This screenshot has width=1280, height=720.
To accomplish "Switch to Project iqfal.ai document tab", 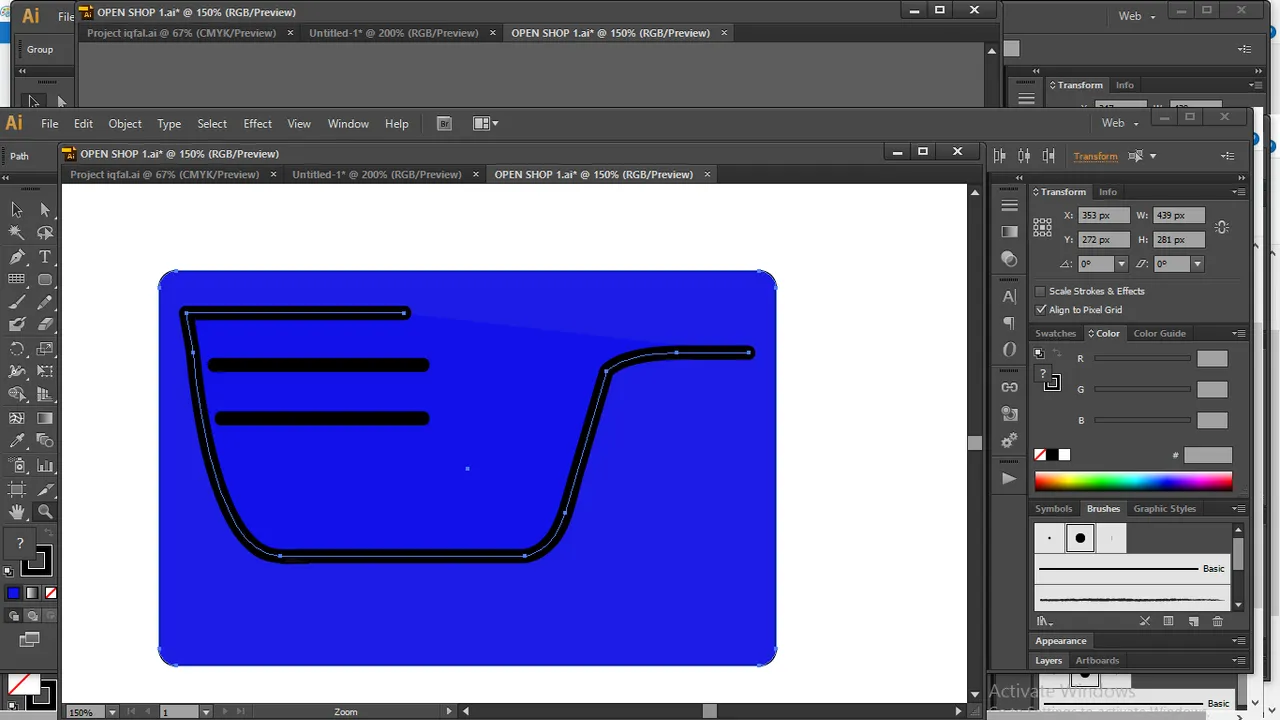I will pos(164,174).
